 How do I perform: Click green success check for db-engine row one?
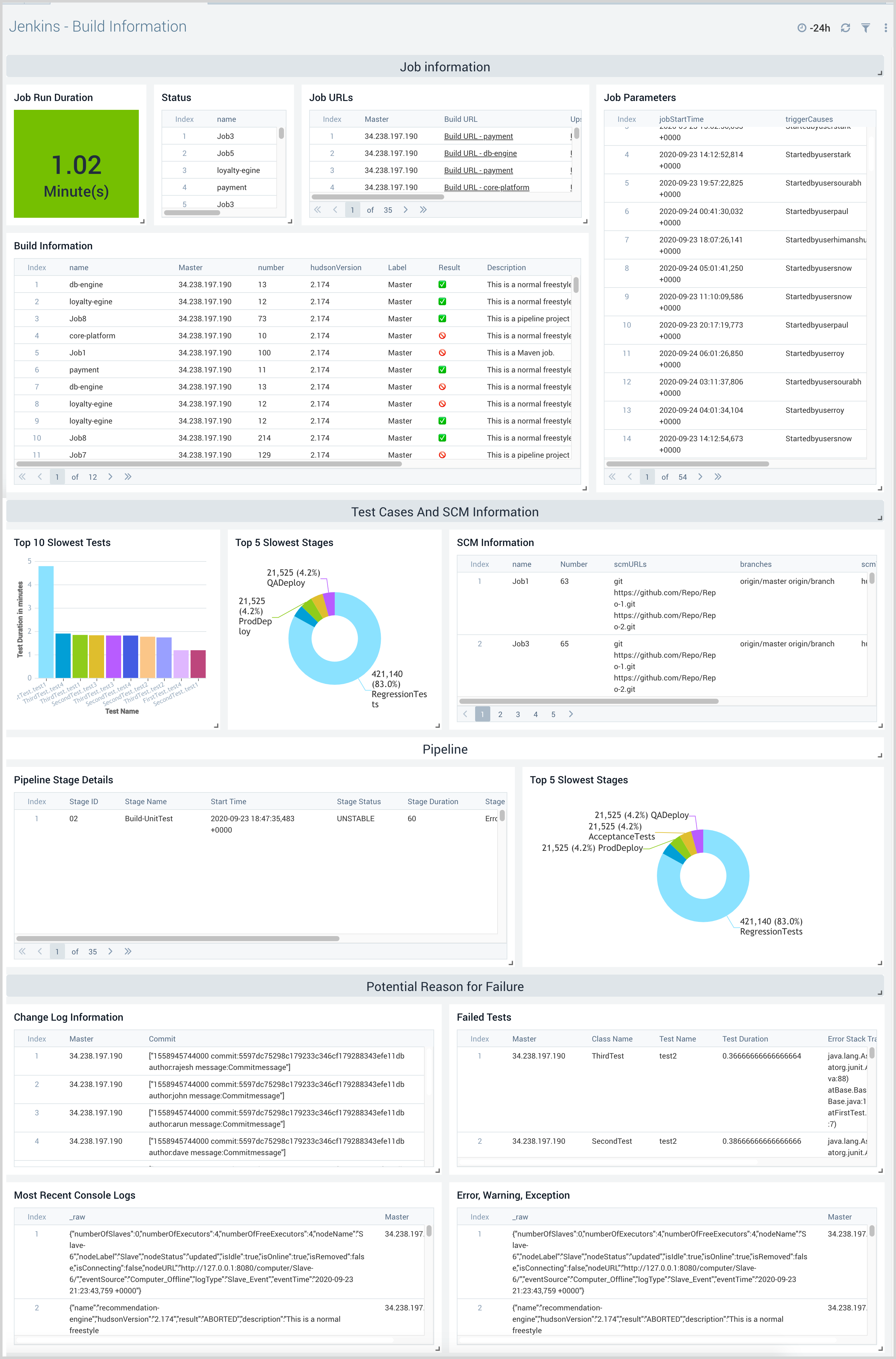(442, 285)
